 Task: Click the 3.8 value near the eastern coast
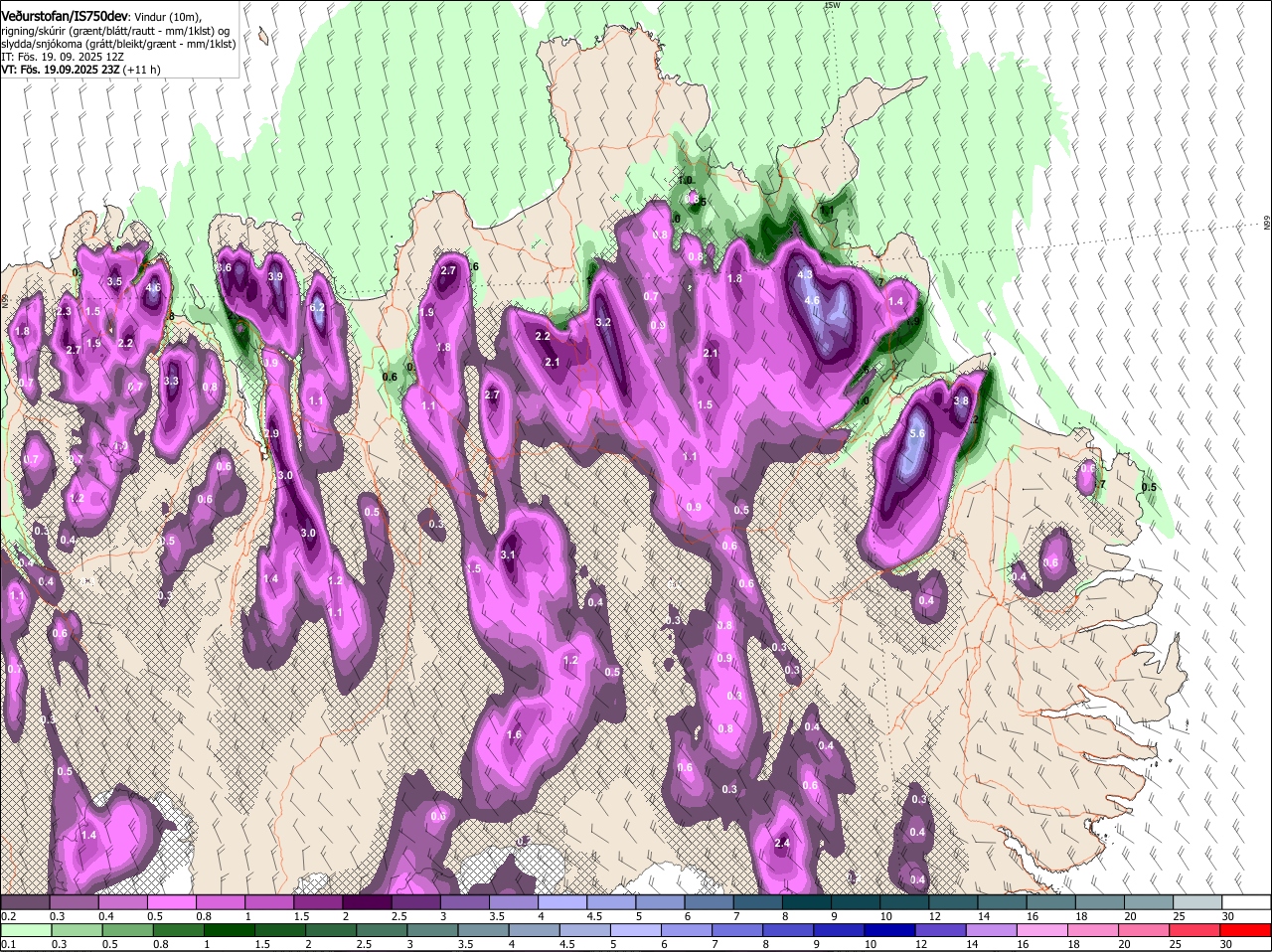point(961,400)
